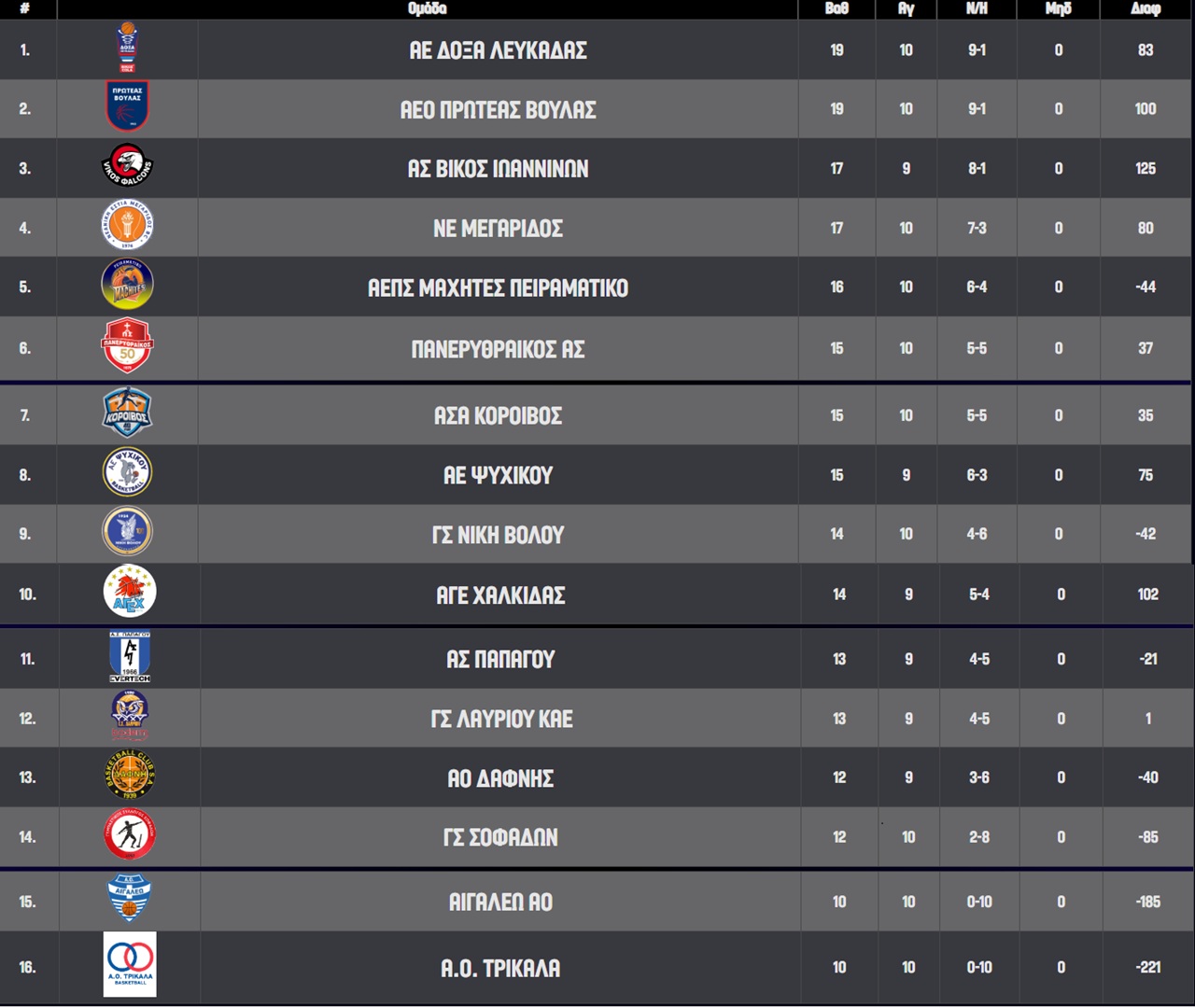Click the ΠΡΩΤΕΑΣ ΒΟΥΛΑΣ shield logo
The height and width of the screenshot is (1008, 1195).
pos(127,107)
